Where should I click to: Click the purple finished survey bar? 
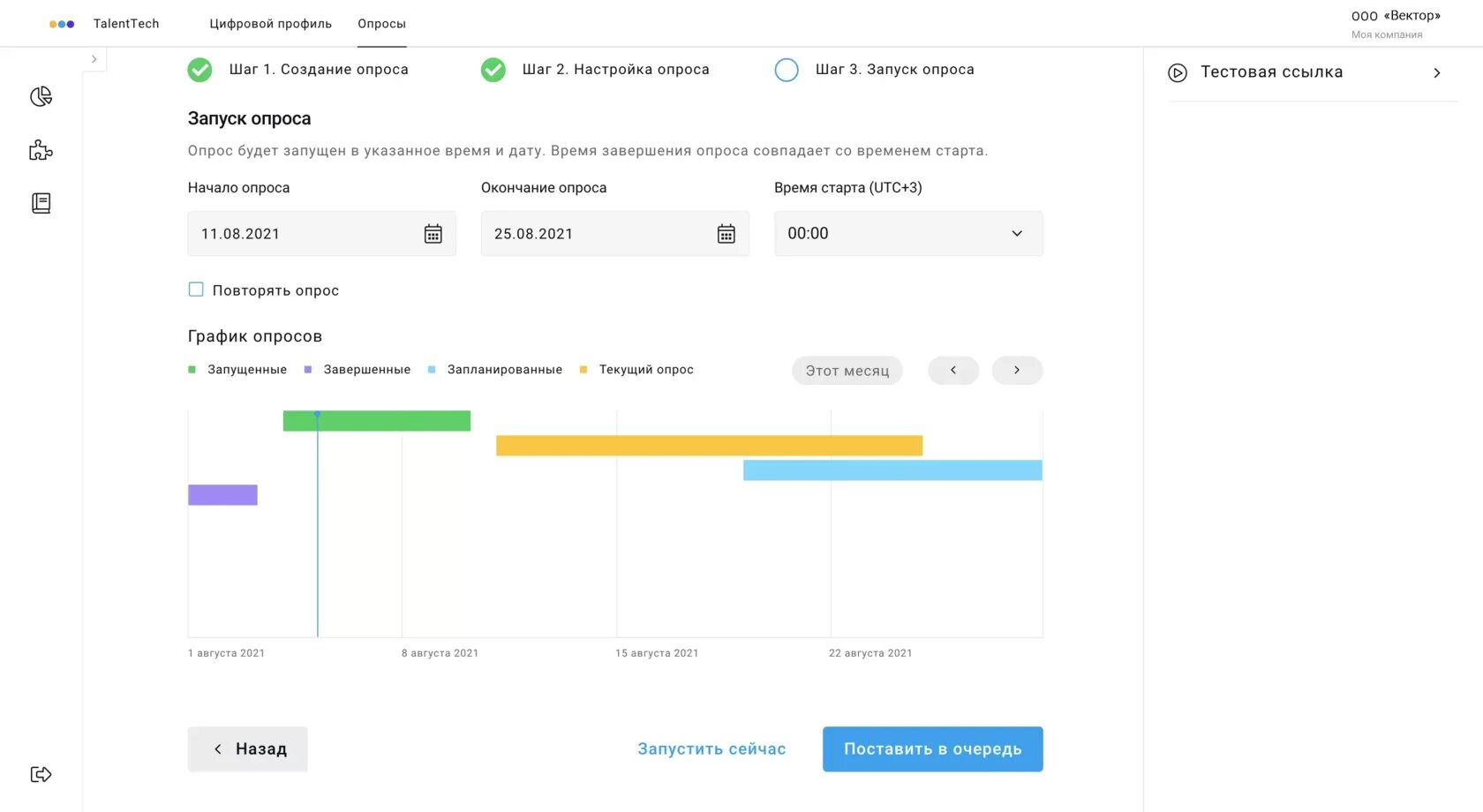pyautogui.click(x=222, y=495)
